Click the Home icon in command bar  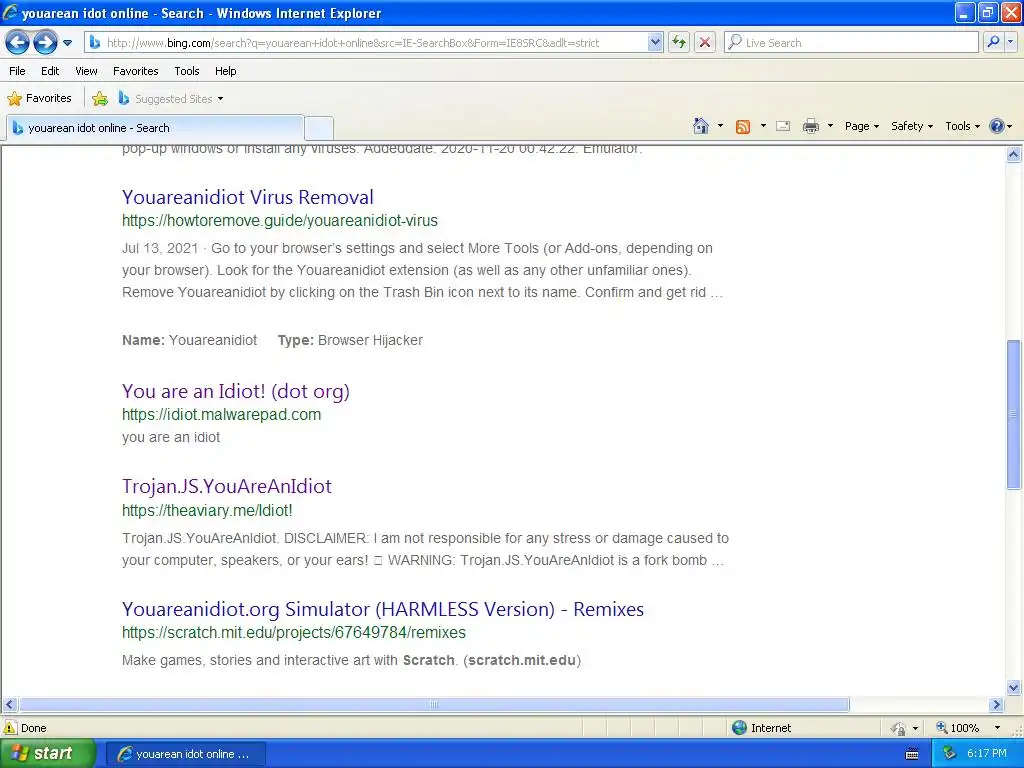(x=701, y=126)
